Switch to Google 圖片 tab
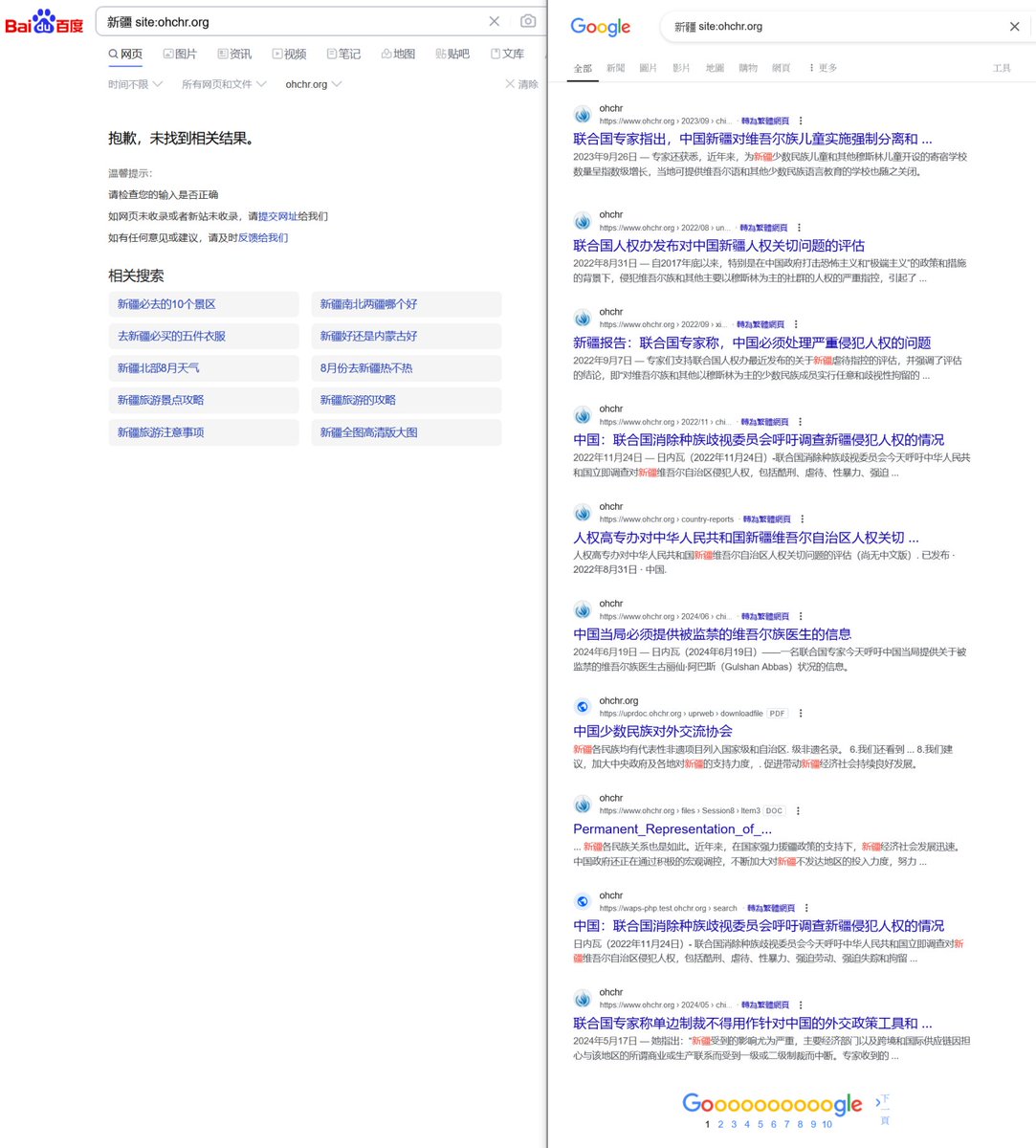This screenshot has height=1148, width=1036. (x=648, y=68)
